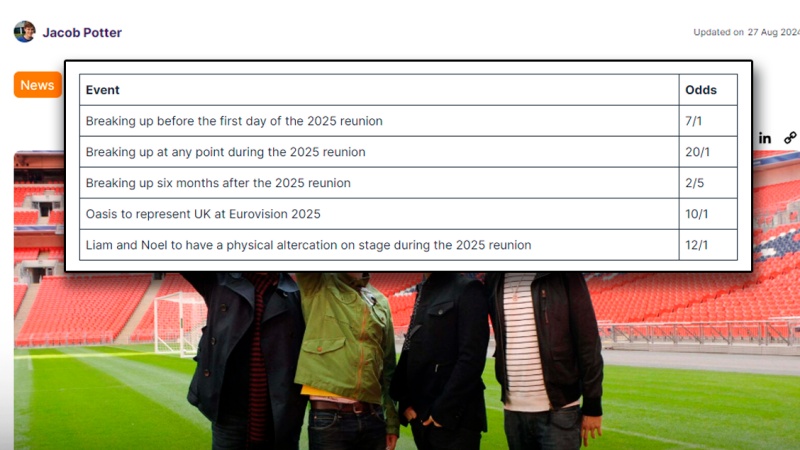Share the article via the LinkedIn icon
Viewport: 800px width, 450px height.
[x=764, y=138]
